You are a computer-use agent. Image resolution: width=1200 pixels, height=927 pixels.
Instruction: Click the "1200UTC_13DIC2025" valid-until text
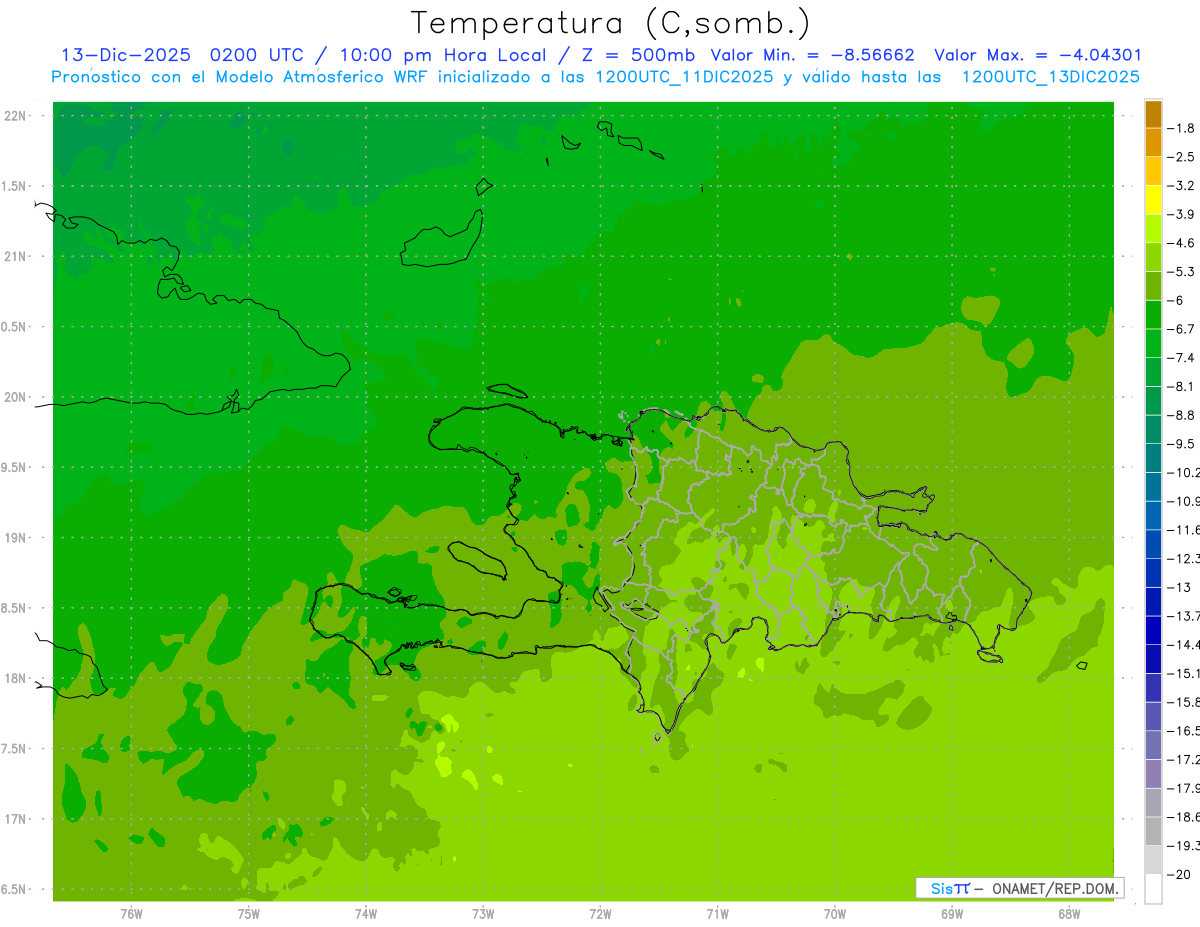[1050, 77]
